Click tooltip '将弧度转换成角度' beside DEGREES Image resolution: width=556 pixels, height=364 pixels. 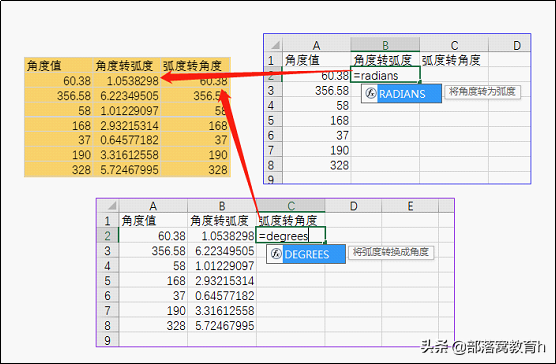[x=390, y=252]
